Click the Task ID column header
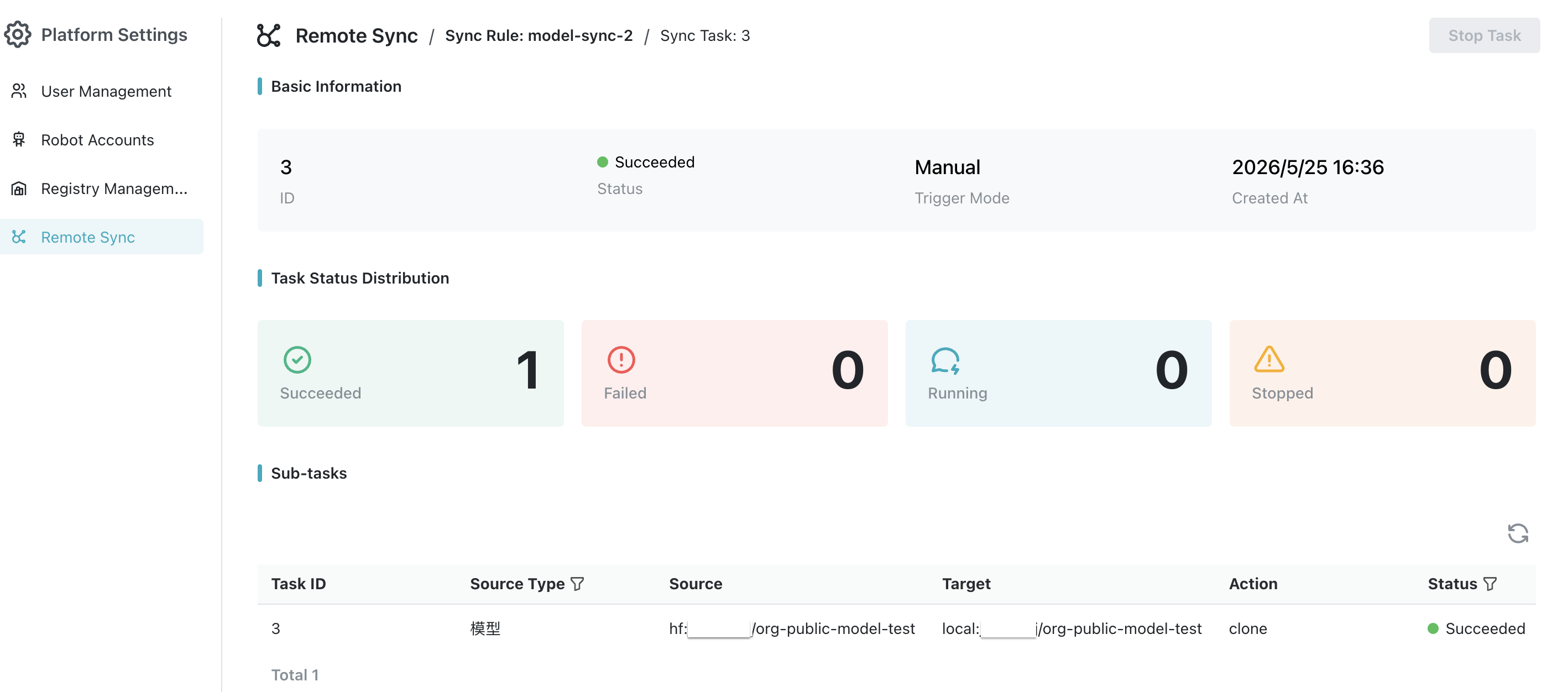1568x692 pixels. [298, 584]
